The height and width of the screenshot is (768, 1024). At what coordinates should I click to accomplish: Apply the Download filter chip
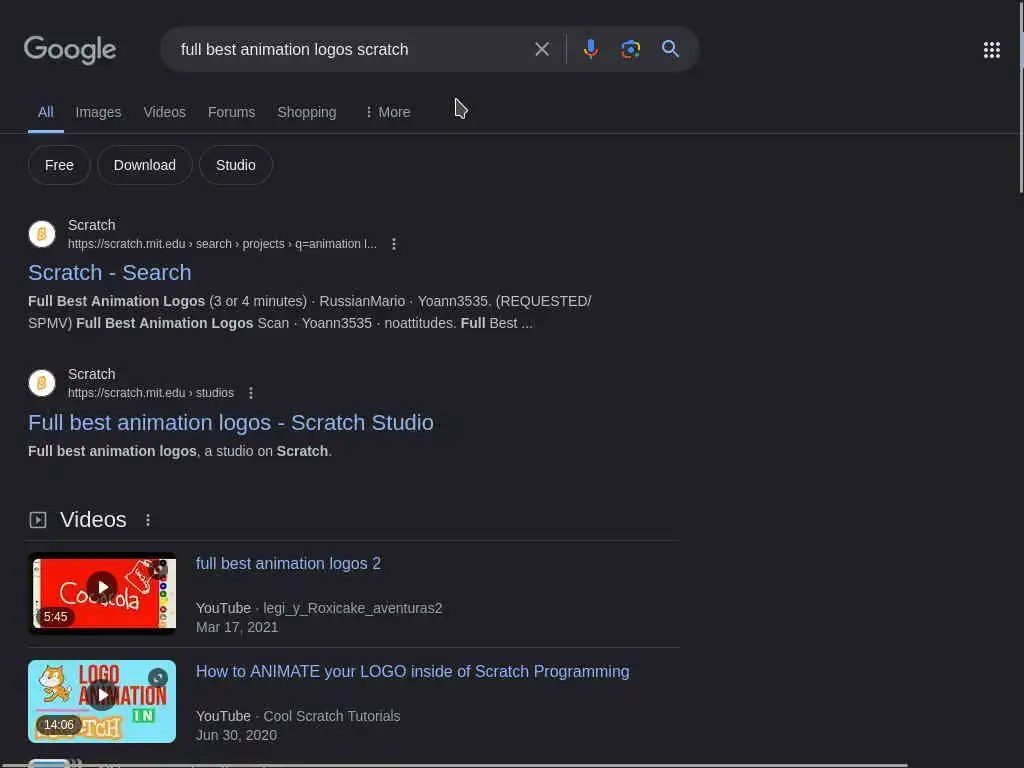tap(144, 165)
